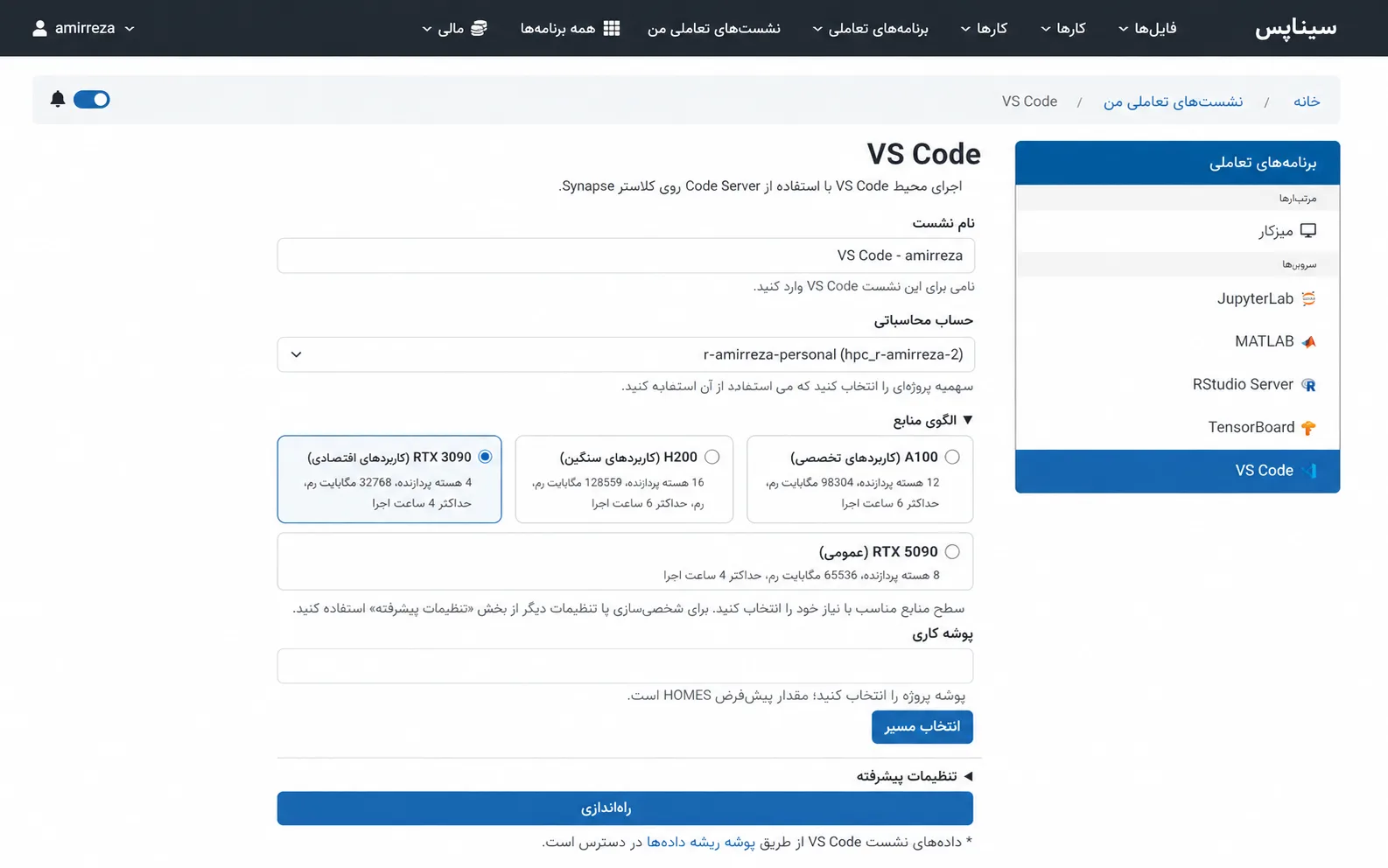Click the large VS Code page heading

(924, 154)
